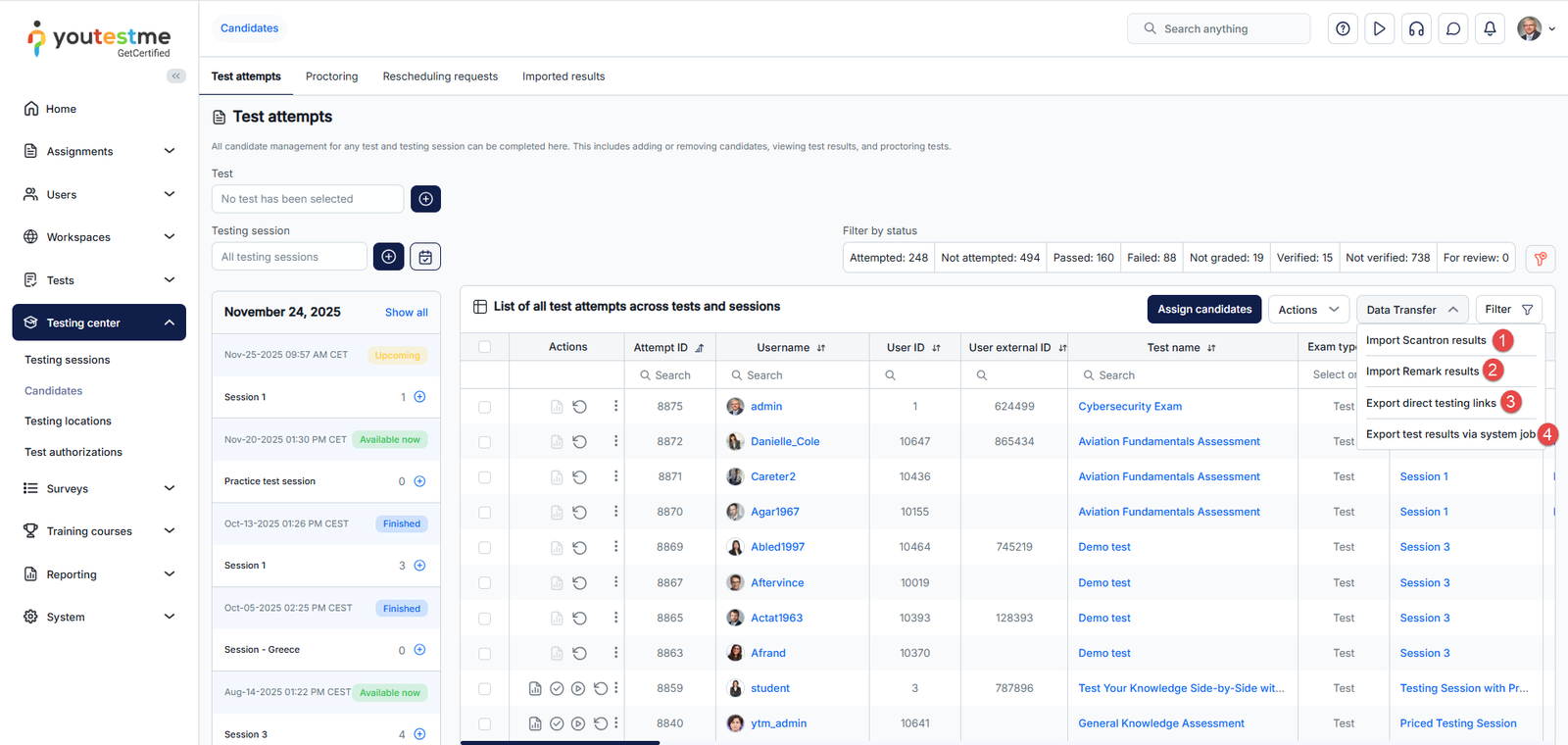Viewport: 1568px width, 745px height.
Task: Open the headset support icon
Action: pos(1416,28)
